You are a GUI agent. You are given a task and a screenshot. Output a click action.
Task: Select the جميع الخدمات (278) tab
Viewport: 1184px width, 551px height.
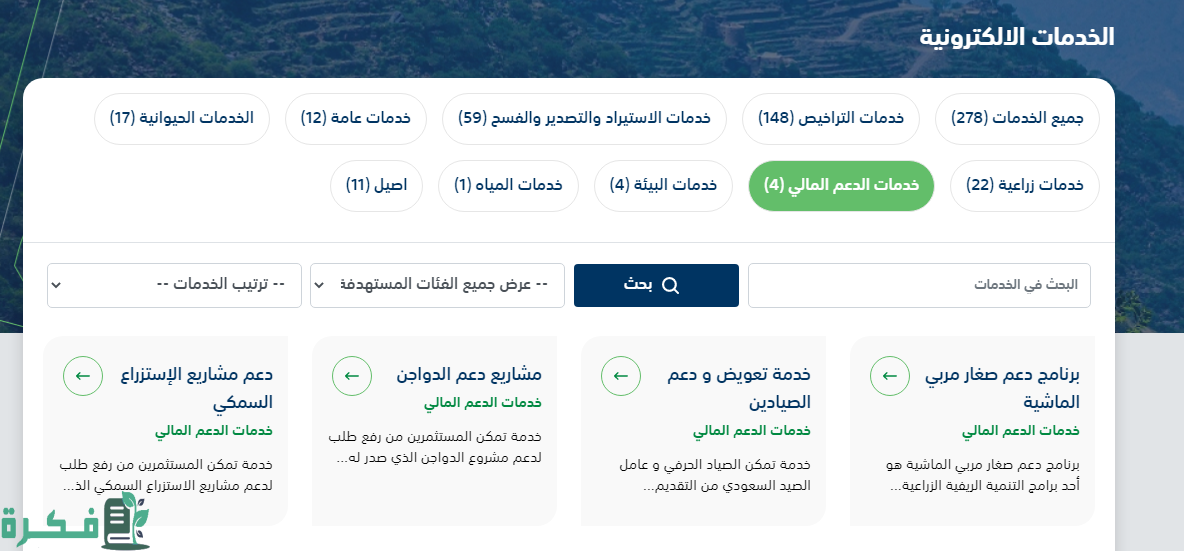(x=1017, y=119)
